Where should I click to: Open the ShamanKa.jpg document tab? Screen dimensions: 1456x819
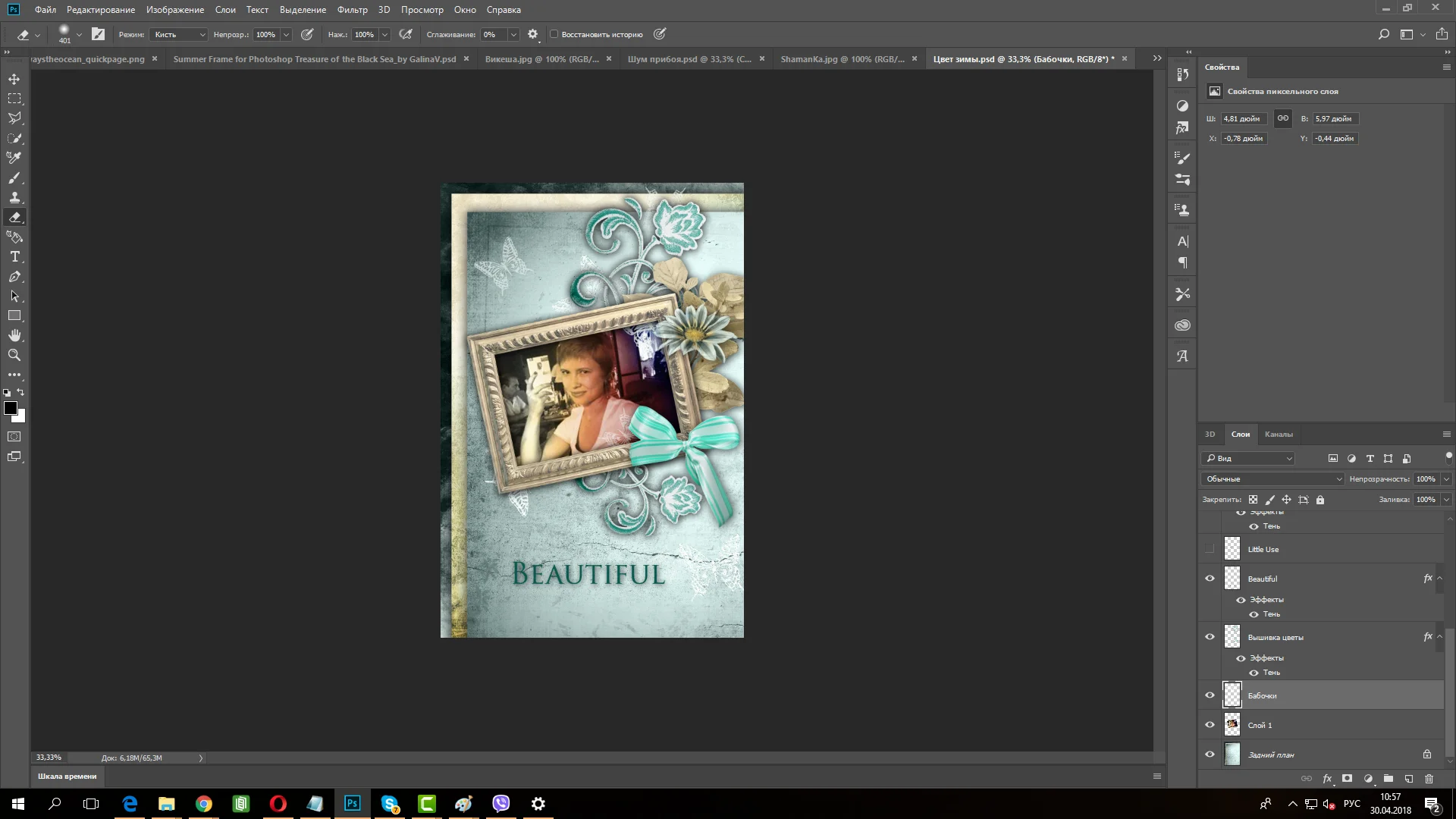[842, 59]
